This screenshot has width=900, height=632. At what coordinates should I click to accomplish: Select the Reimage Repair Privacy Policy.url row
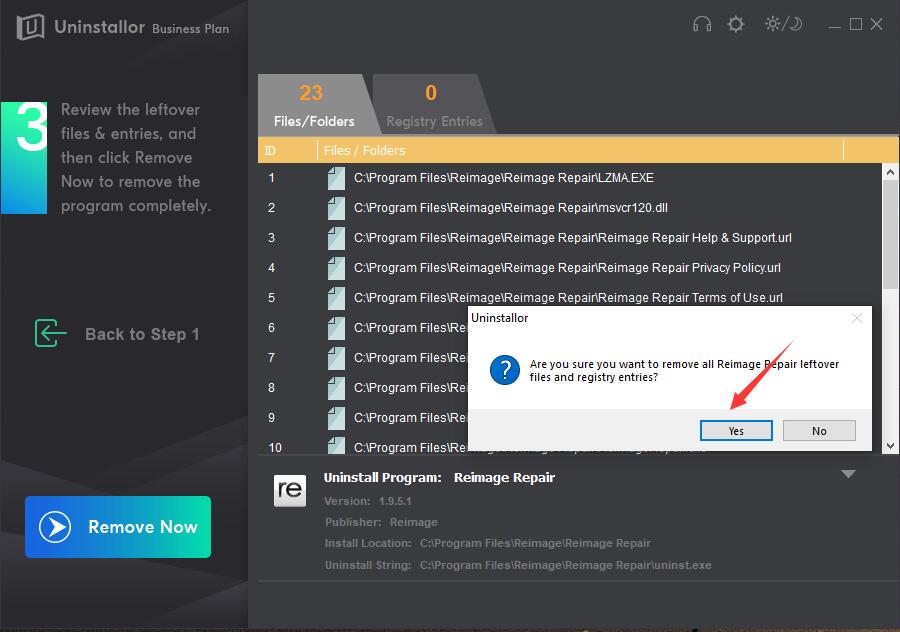click(x=569, y=267)
